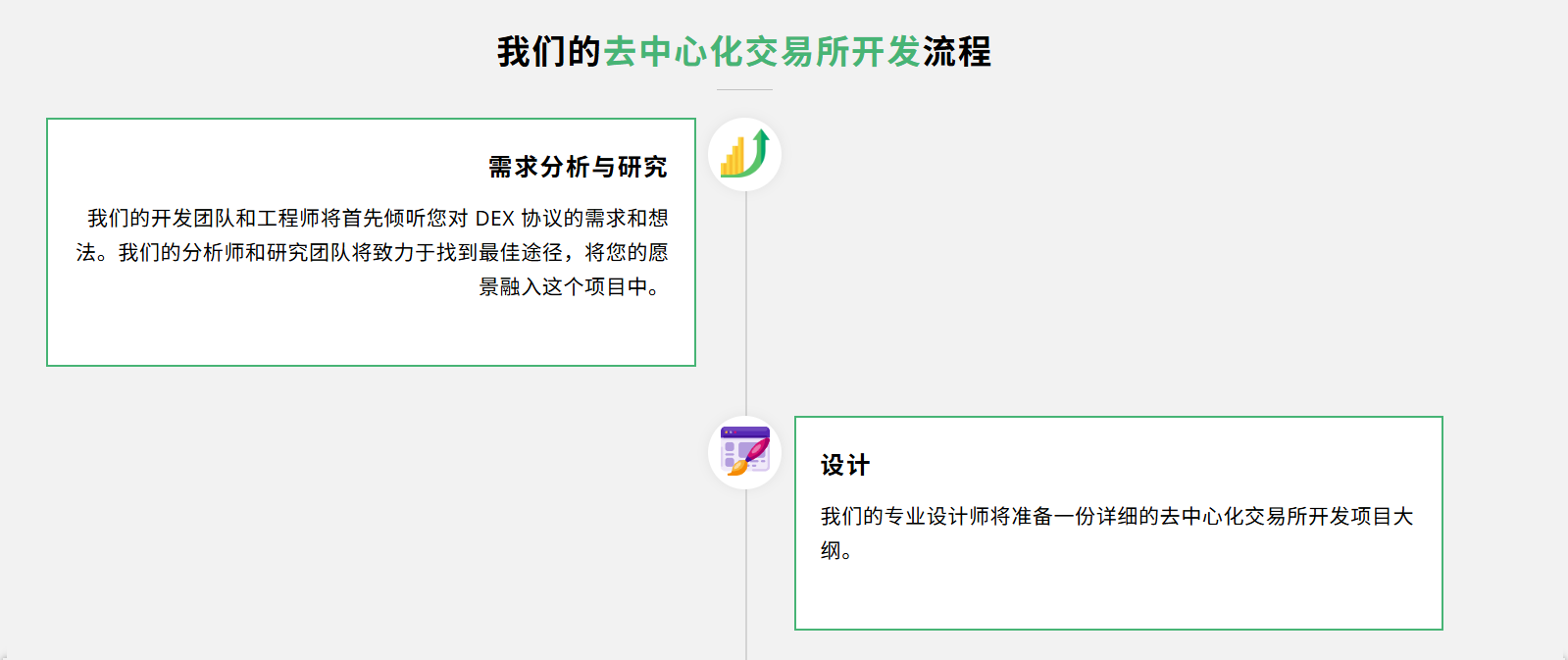This screenshot has width=1568, height=660.
Task: Click the green 去中心化交易所开发 title text
Action: click(762, 52)
